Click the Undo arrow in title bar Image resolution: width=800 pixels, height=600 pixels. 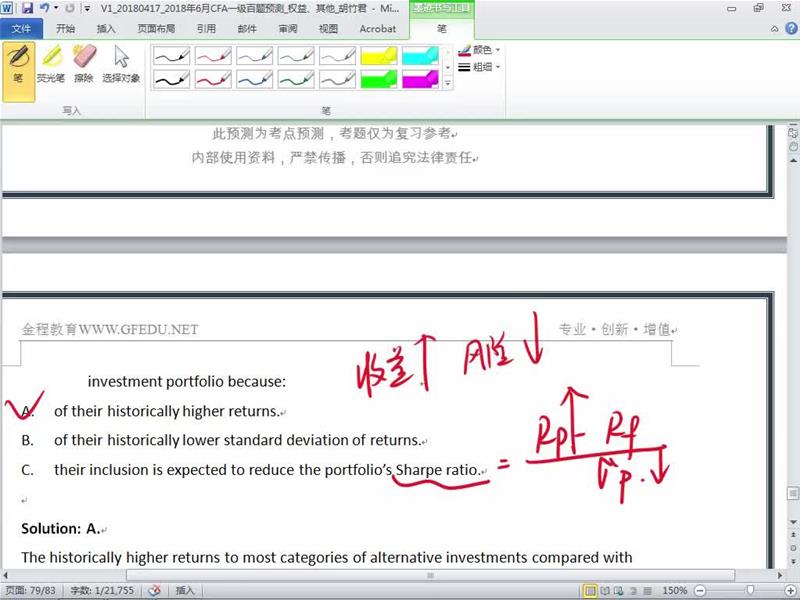pos(45,8)
